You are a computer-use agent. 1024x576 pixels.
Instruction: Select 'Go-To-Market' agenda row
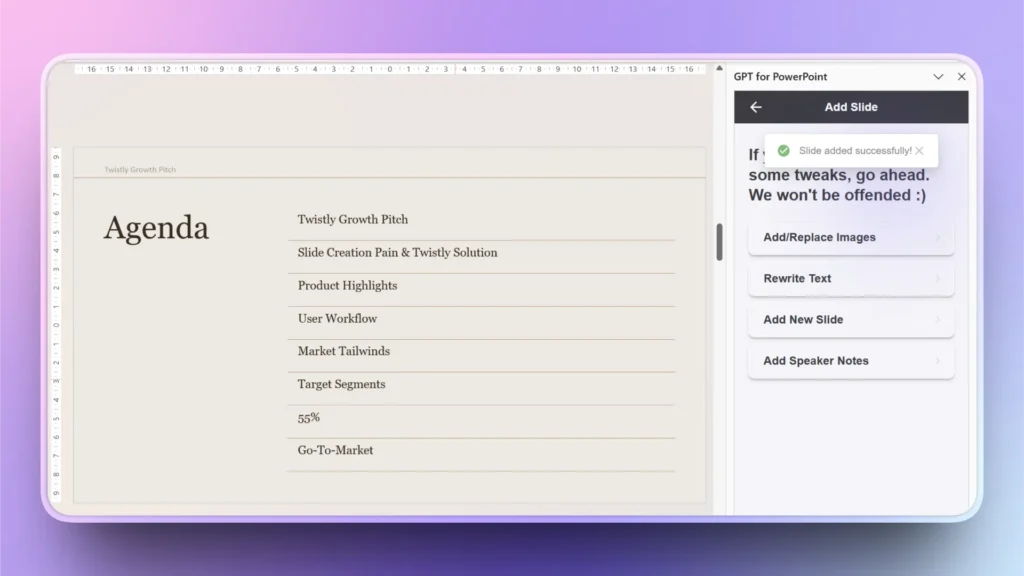481,455
